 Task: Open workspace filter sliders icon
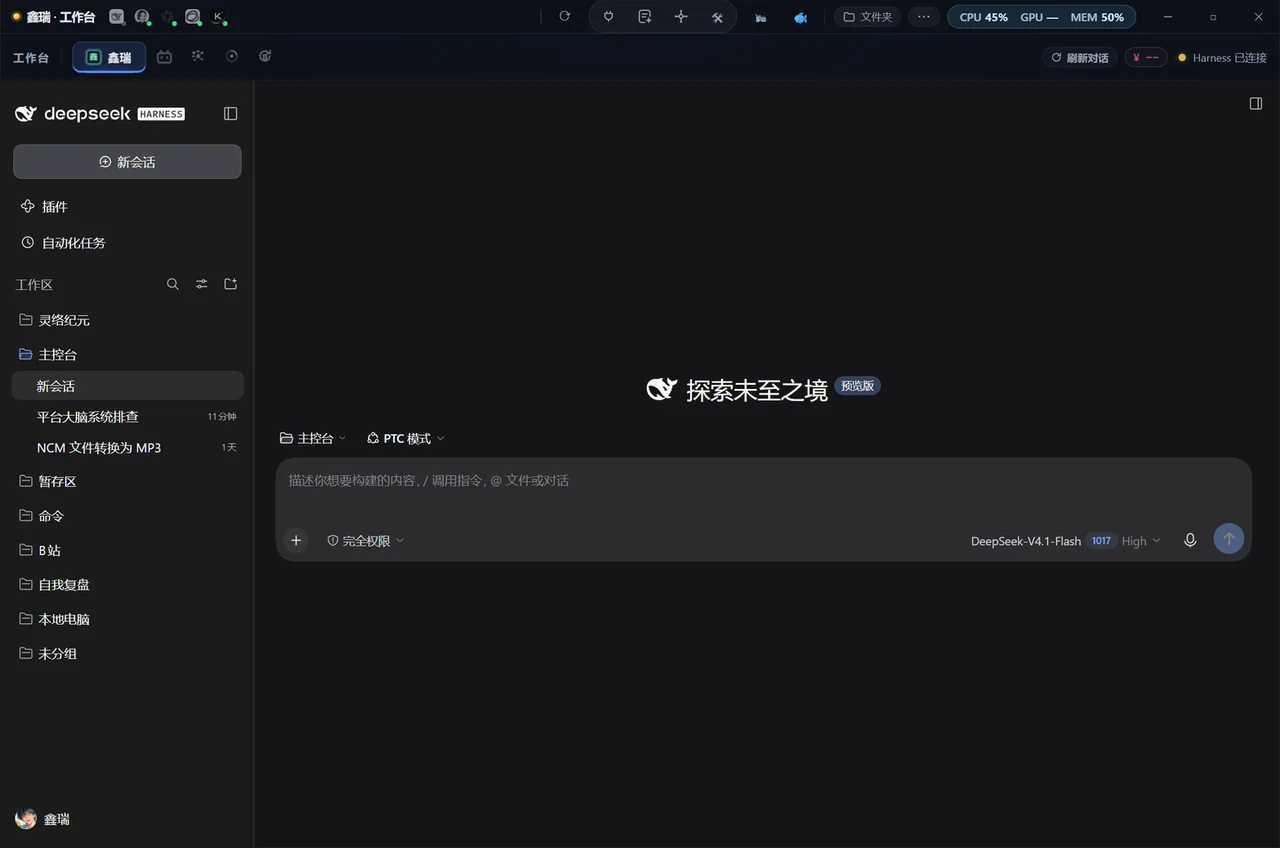(202, 285)
